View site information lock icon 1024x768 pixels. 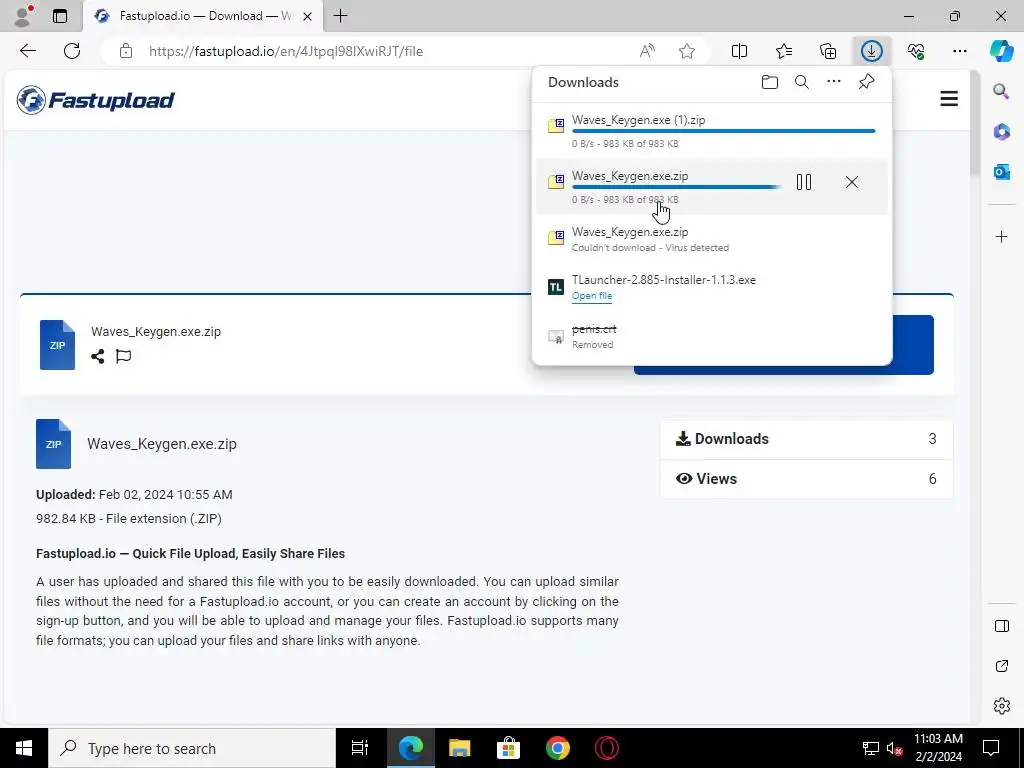coord(126,51)
